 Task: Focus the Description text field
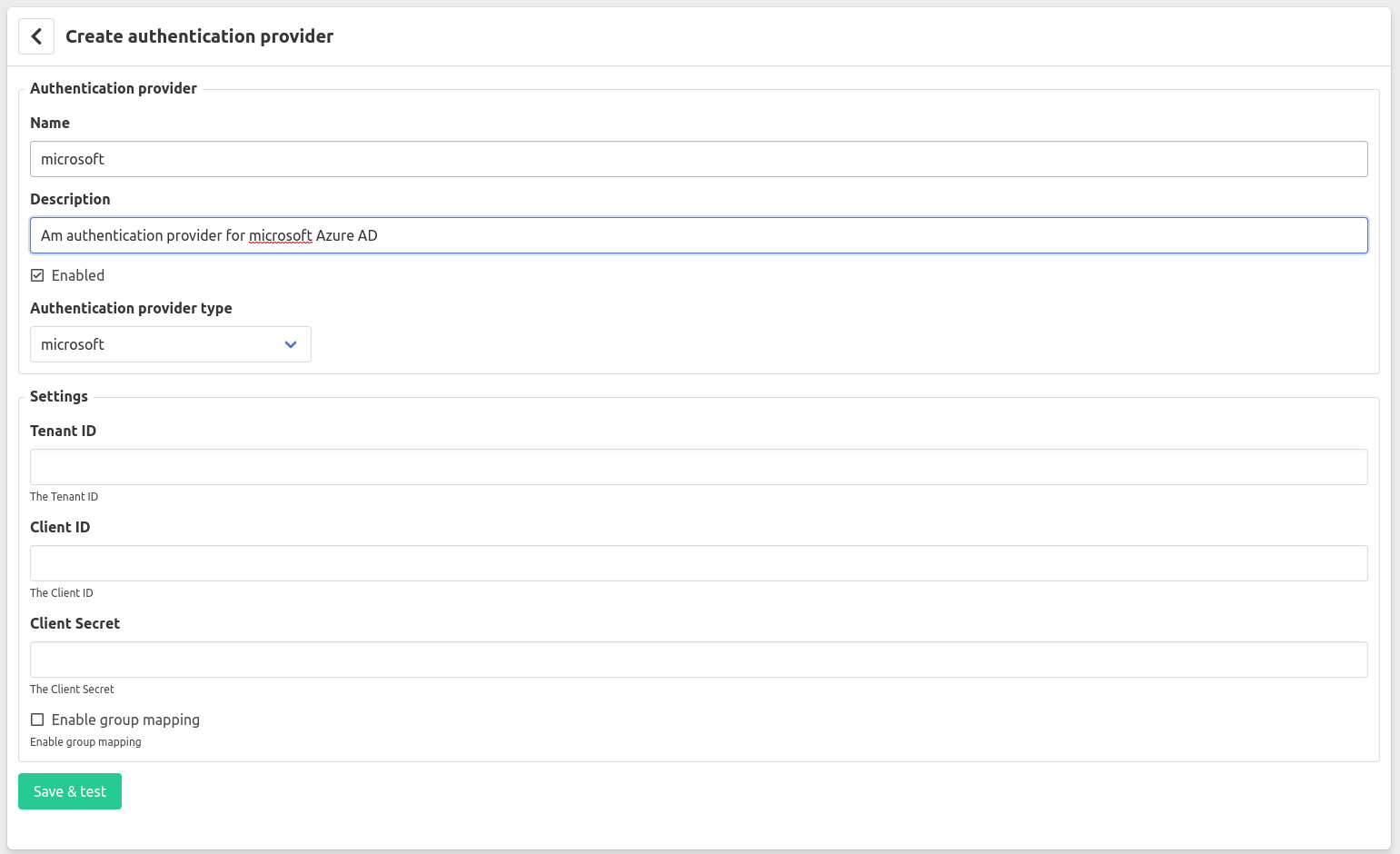coord(699,235)
